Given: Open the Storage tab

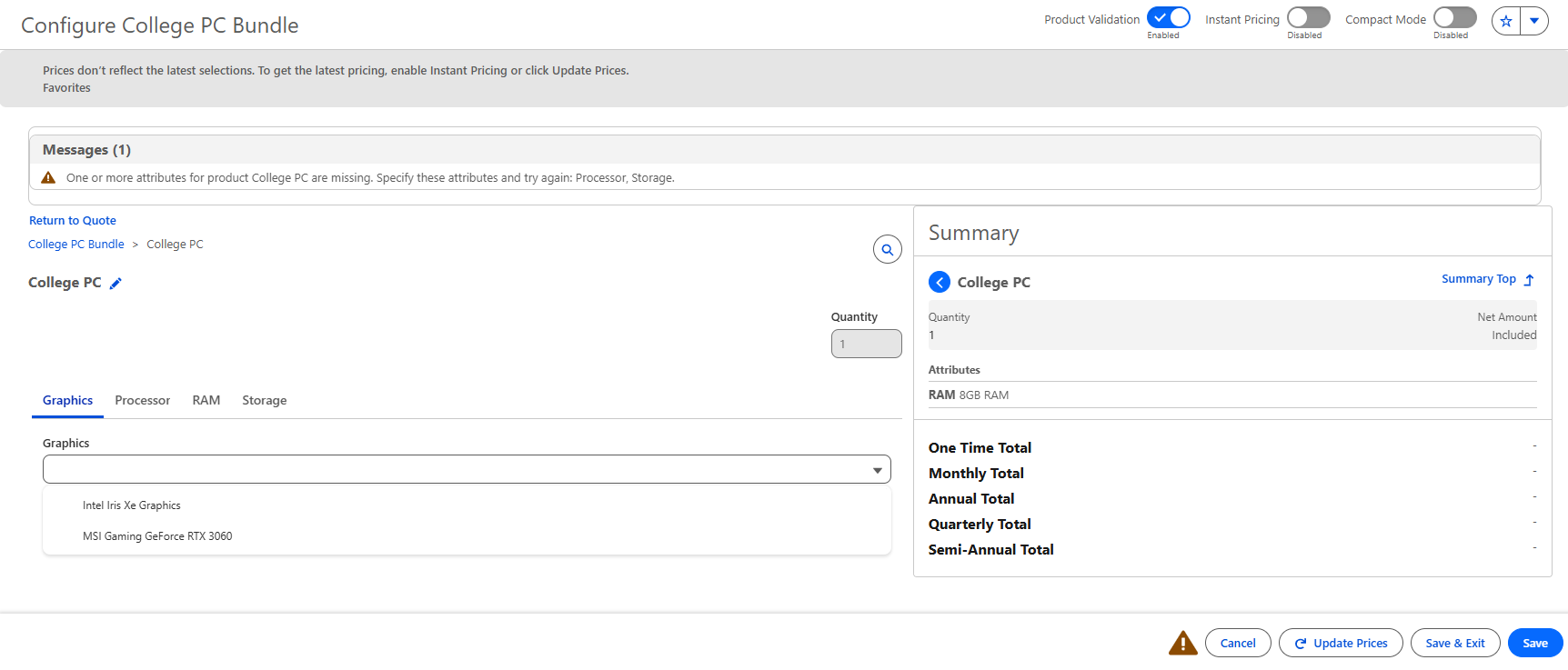Looking at the screenshot, I should (x=264, y=401).
